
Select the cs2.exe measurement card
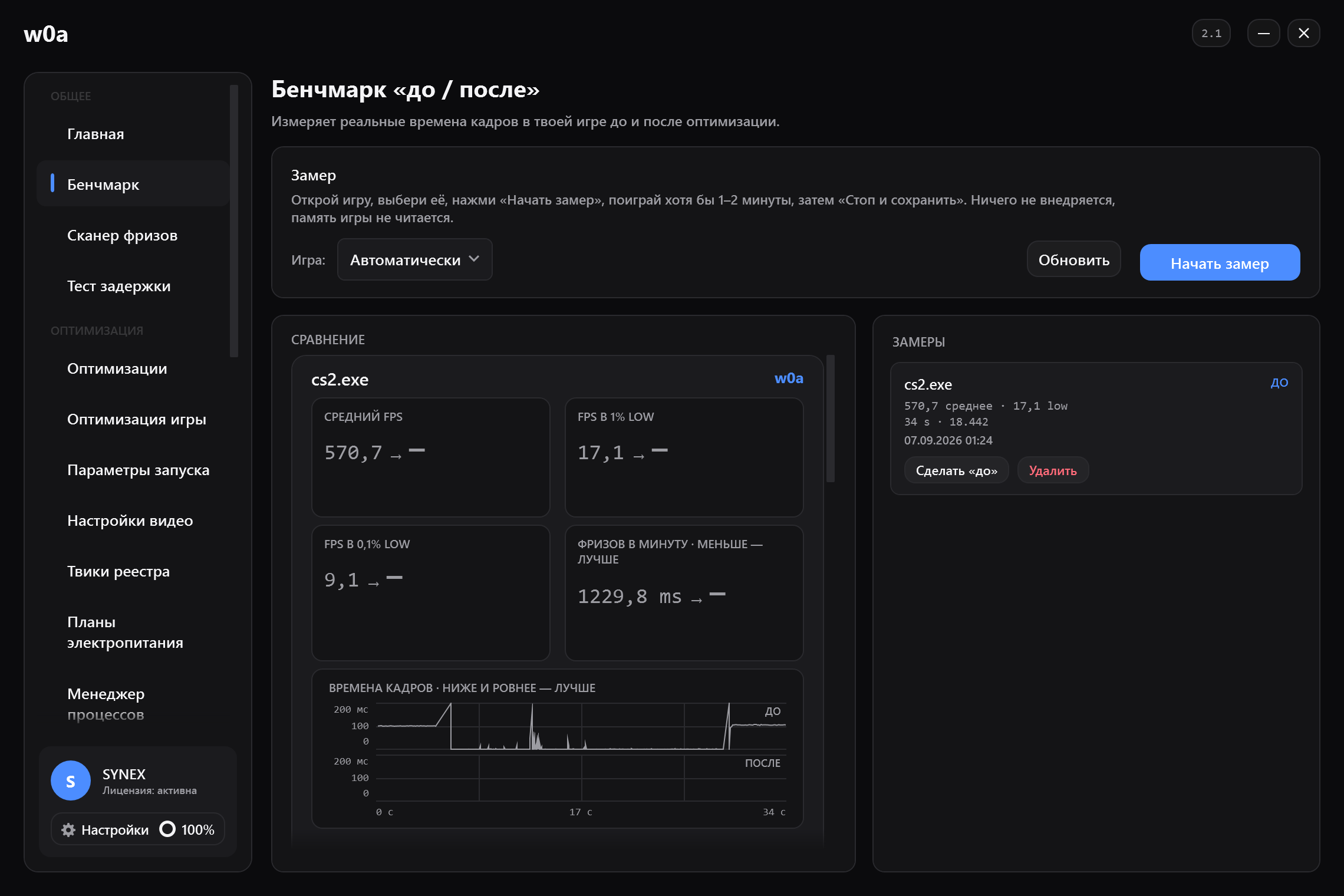coord(1096,429)
